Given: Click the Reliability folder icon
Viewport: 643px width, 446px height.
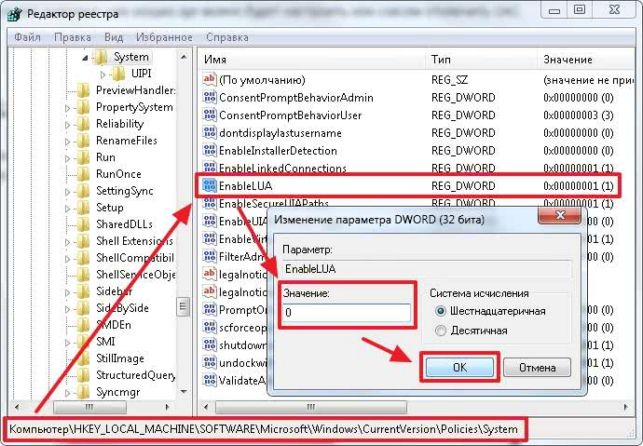Looking at the screenshot, I should click(x=82, y=124).
